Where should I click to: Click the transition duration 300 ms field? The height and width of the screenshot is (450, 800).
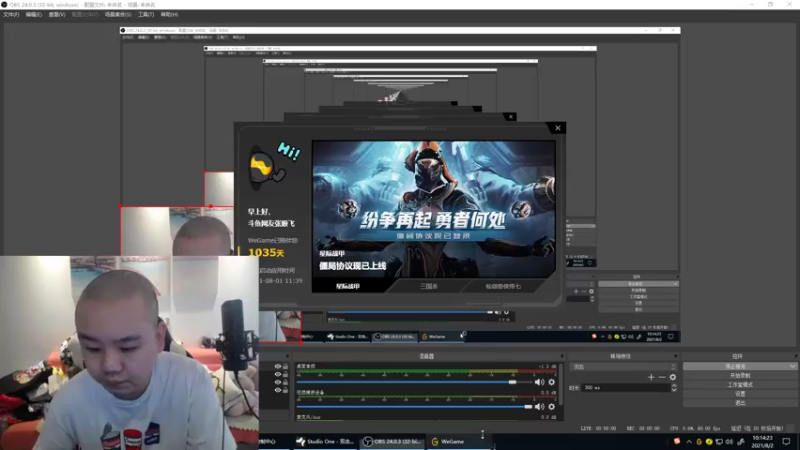click(x=626, y=388)
